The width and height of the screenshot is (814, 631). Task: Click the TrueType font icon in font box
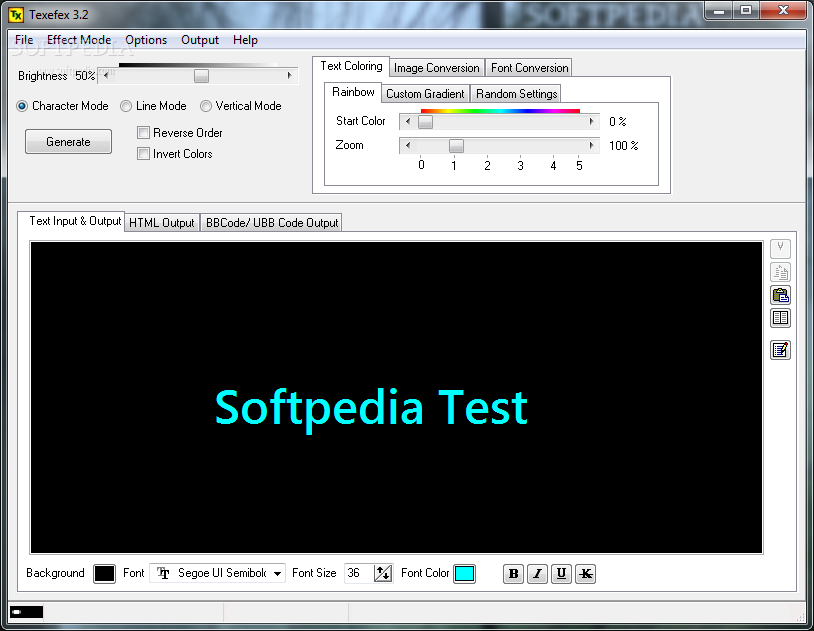point(164,573)
